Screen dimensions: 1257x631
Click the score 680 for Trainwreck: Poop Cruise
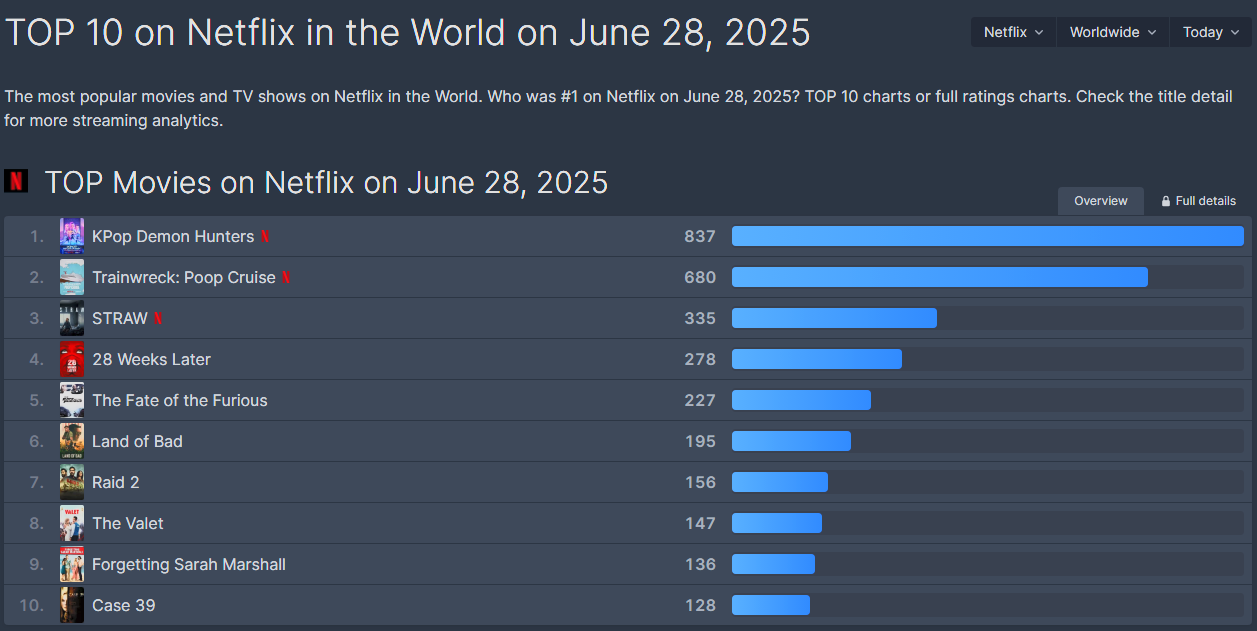click(x=700, y=277)
